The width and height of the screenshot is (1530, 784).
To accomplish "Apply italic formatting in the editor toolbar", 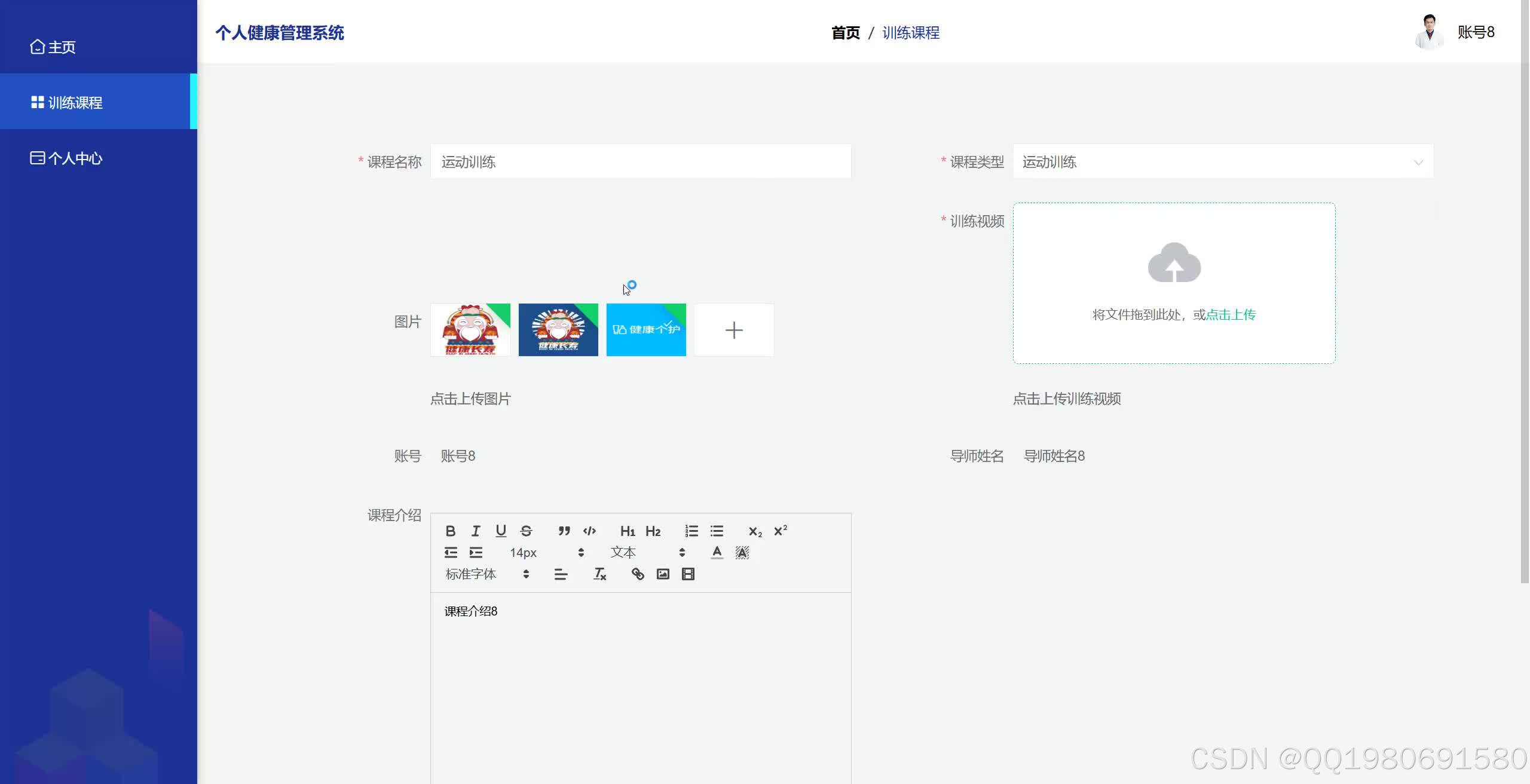I will click(x=476, y=531).
